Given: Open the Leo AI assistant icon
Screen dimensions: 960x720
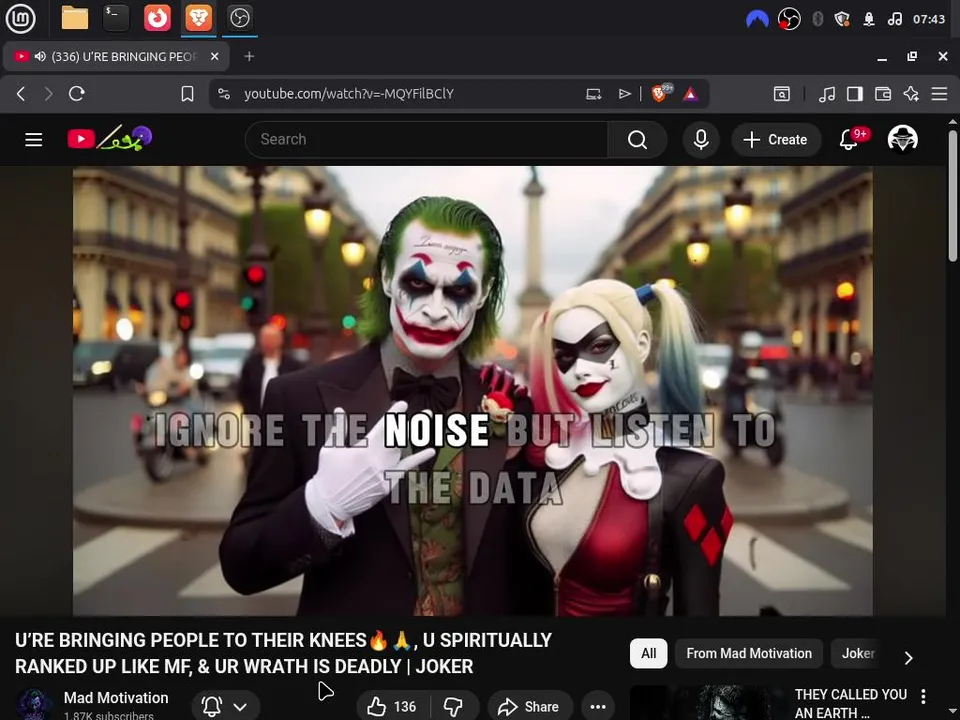Looking at the screenshot, I should point(911,94).
